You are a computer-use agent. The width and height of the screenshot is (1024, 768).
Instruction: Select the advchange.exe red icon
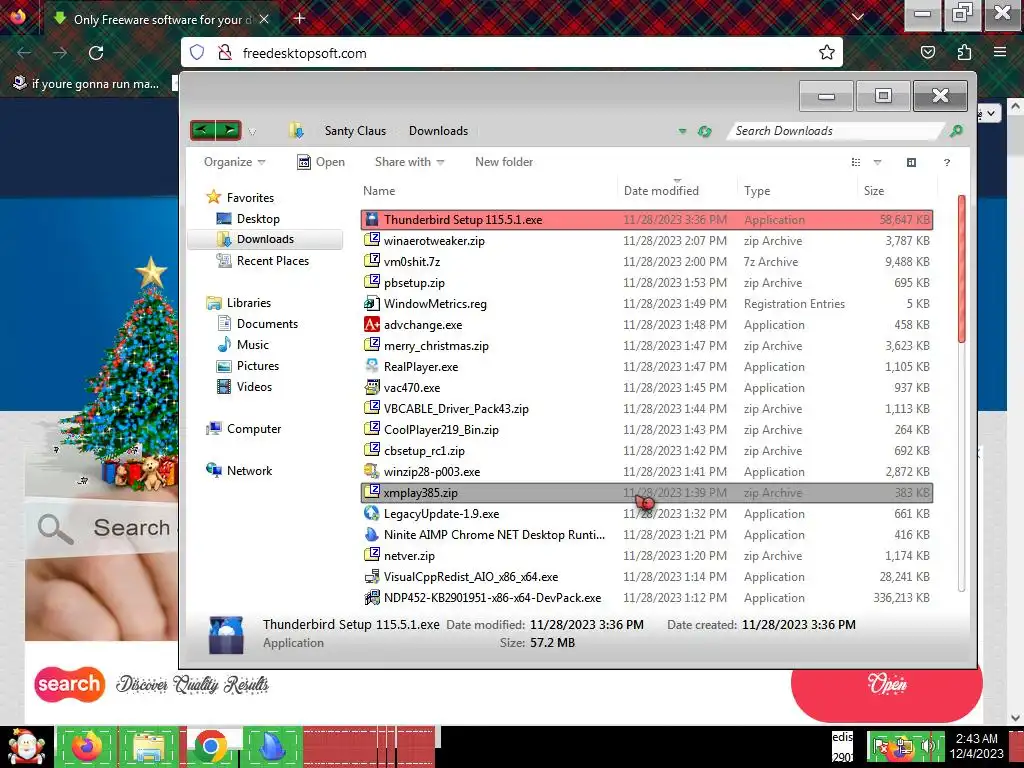coord(372,325)
